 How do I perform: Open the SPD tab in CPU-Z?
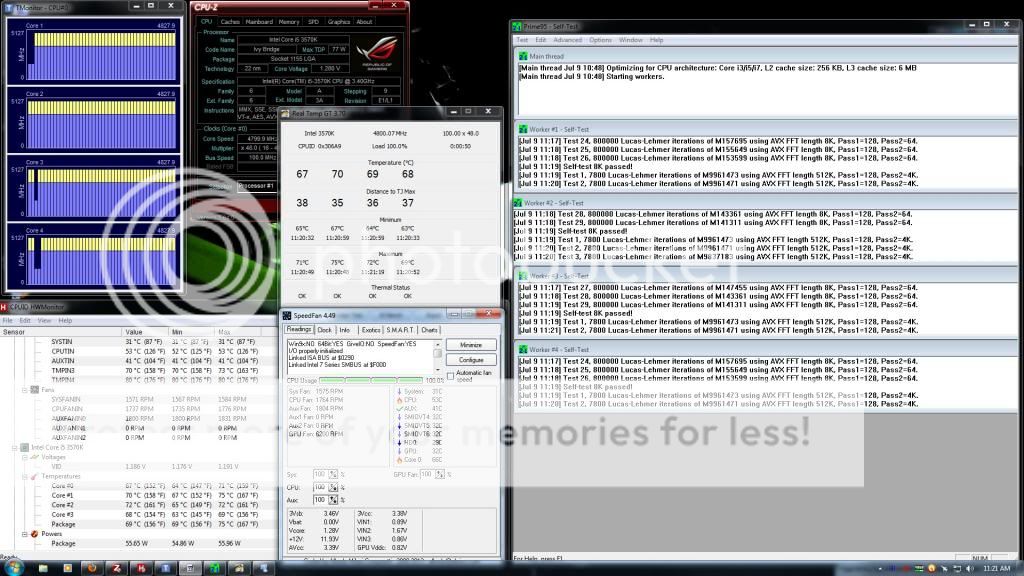(313, 22)
